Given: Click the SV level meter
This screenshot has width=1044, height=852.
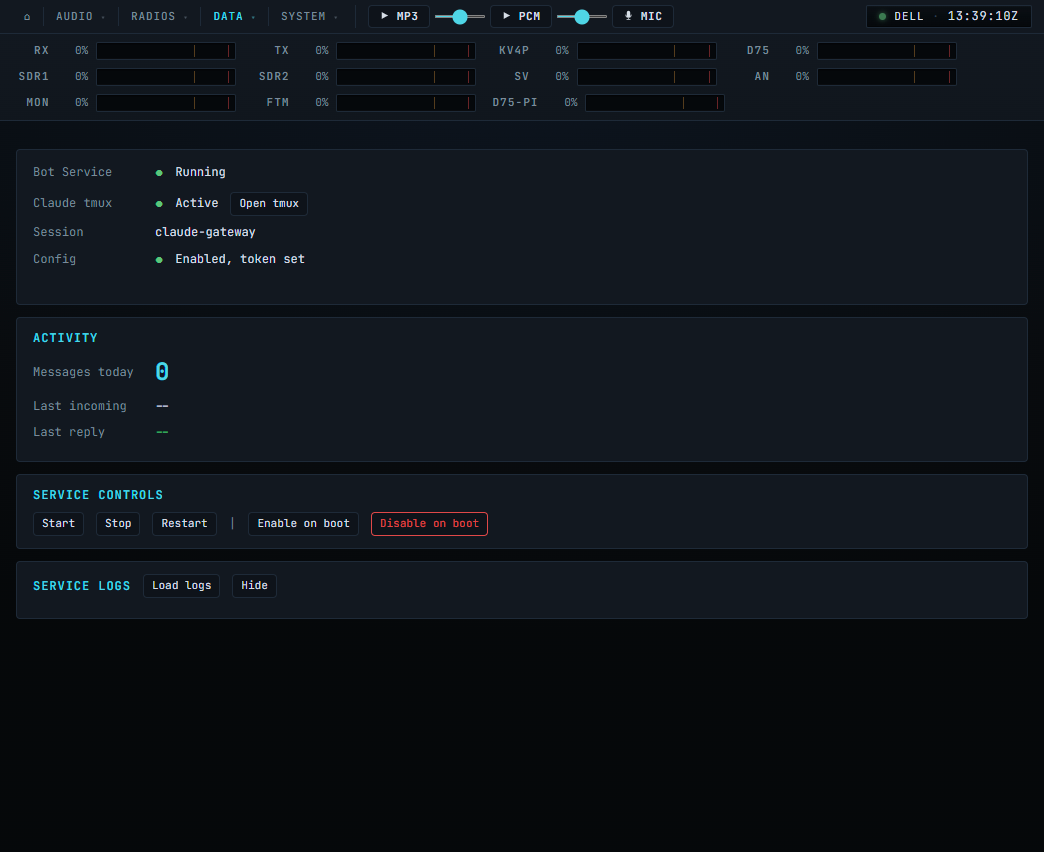Looking at the screenshot, I should (x=647, y=77).
